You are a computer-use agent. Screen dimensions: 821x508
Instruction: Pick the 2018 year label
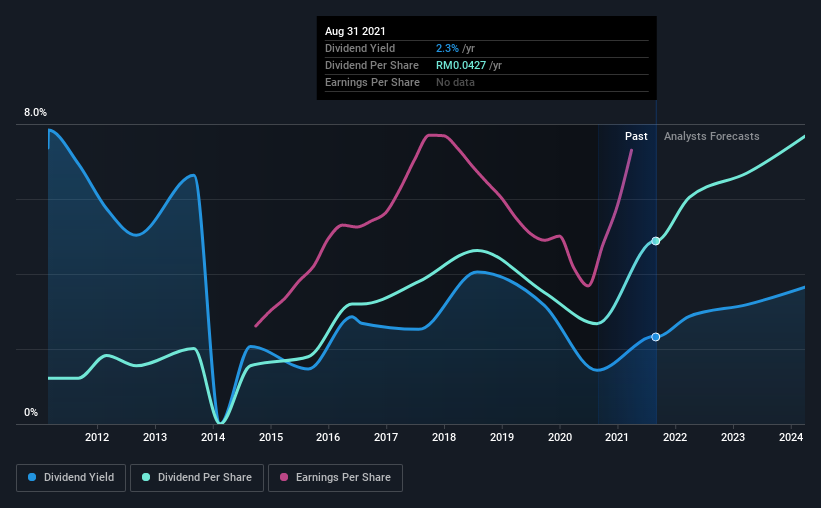(x=445, y=437)
